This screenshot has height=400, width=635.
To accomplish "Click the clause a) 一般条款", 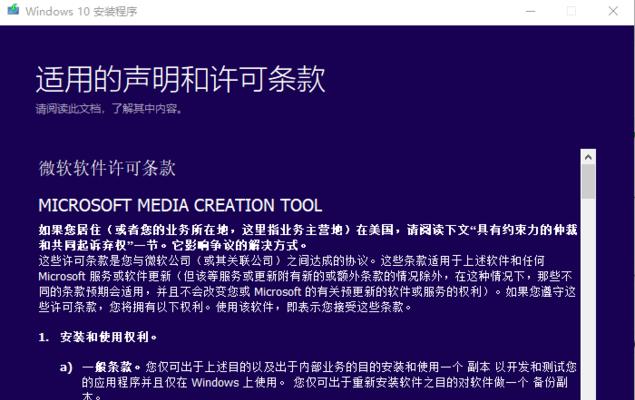I will 100,367.
